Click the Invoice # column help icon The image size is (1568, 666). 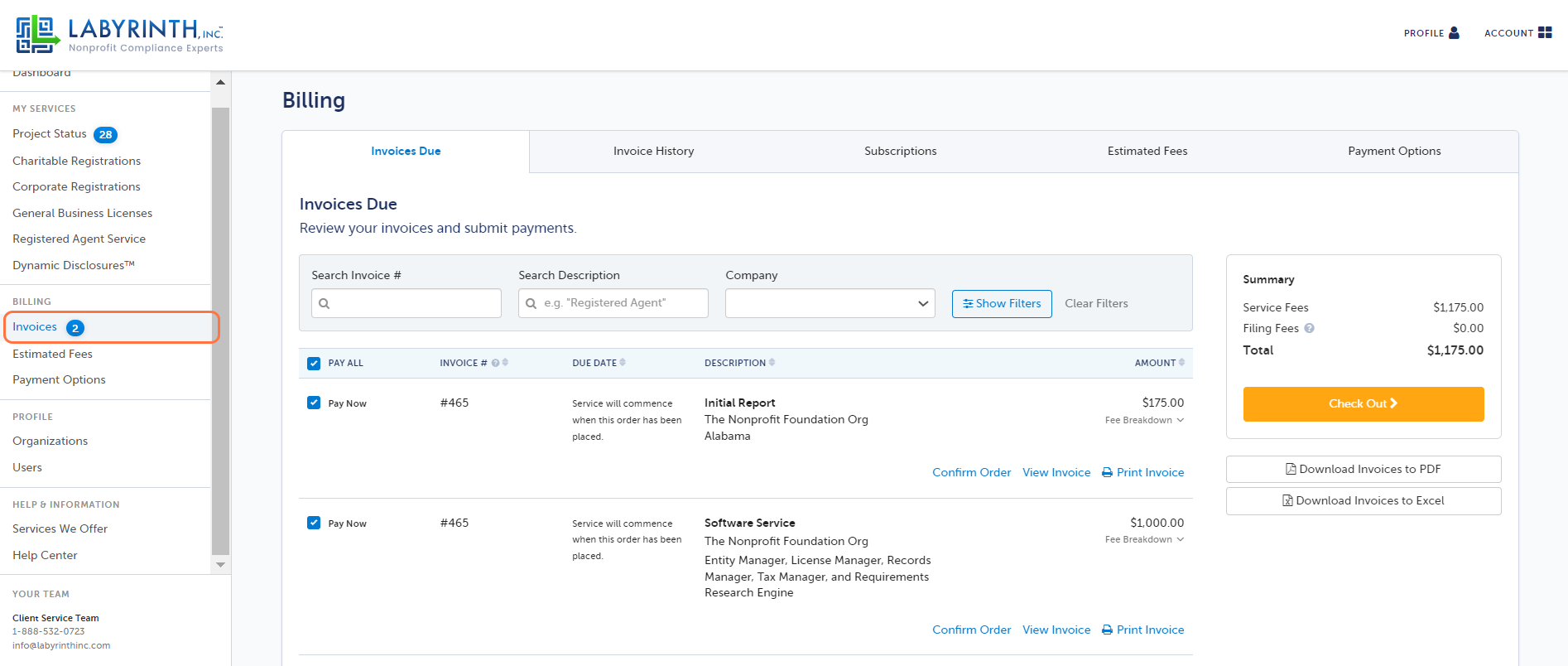point(495,363)
